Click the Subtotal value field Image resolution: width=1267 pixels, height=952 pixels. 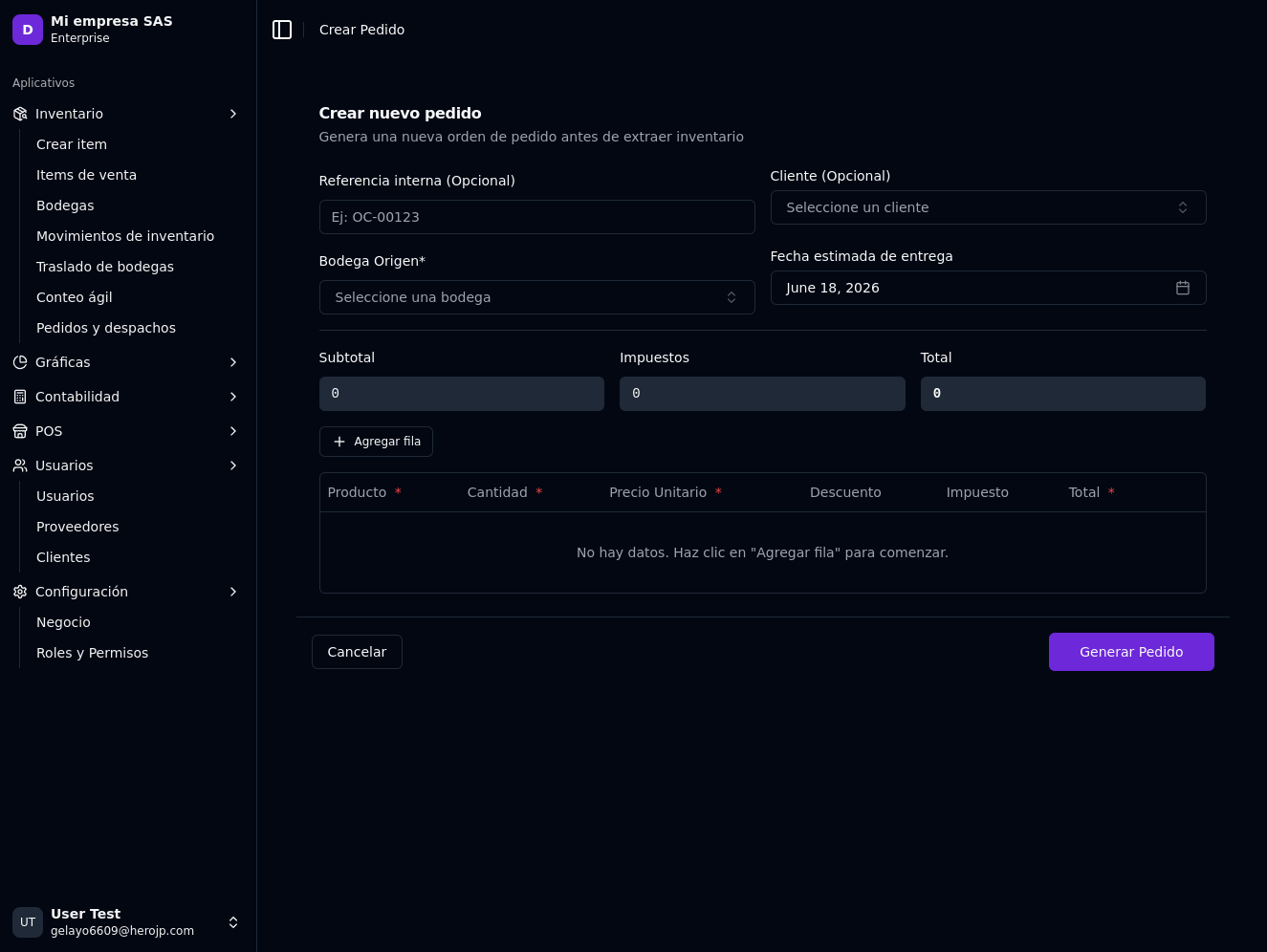(x=462, y=394)
